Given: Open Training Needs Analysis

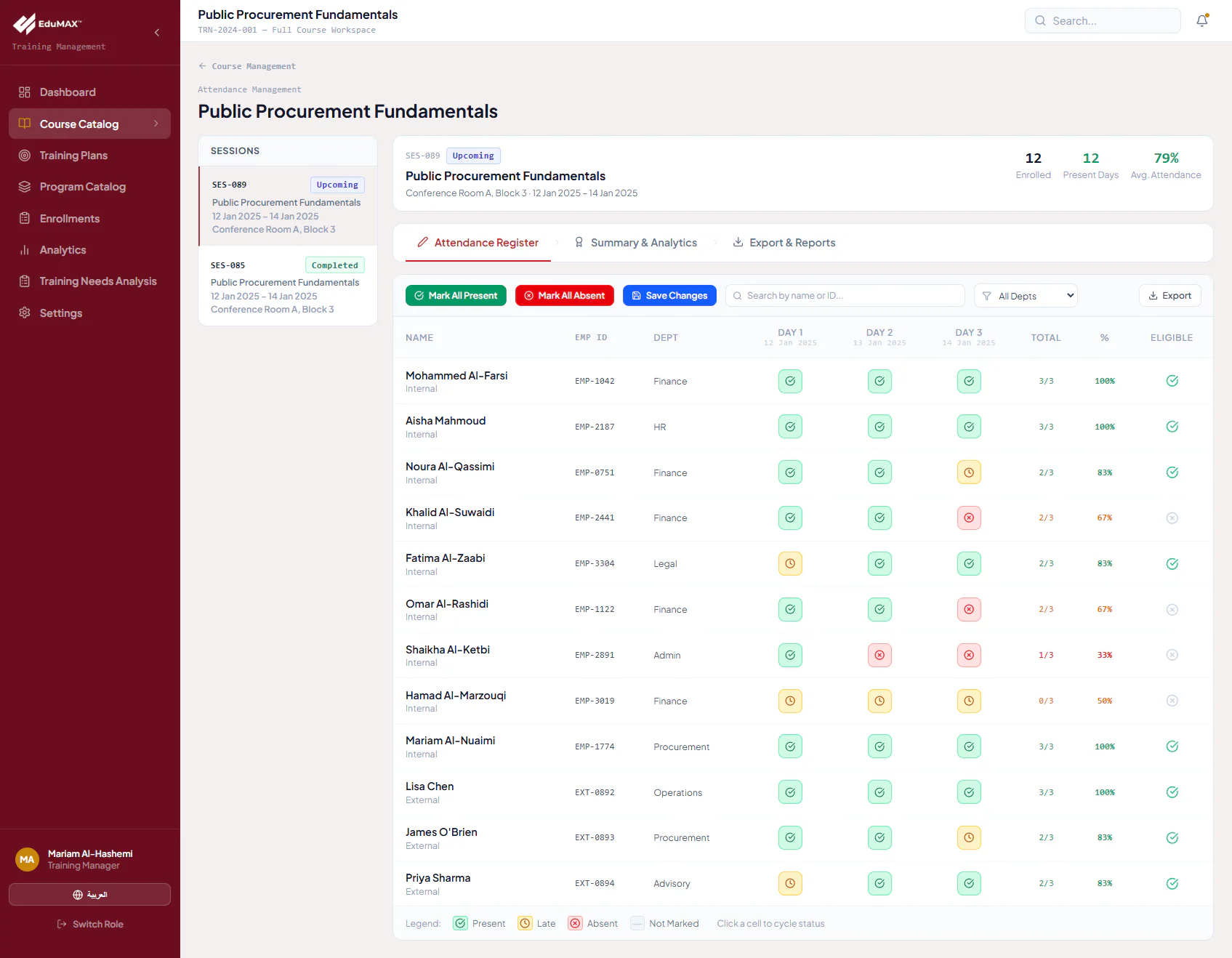Looking at the screenshot, I should pos(89,281).
